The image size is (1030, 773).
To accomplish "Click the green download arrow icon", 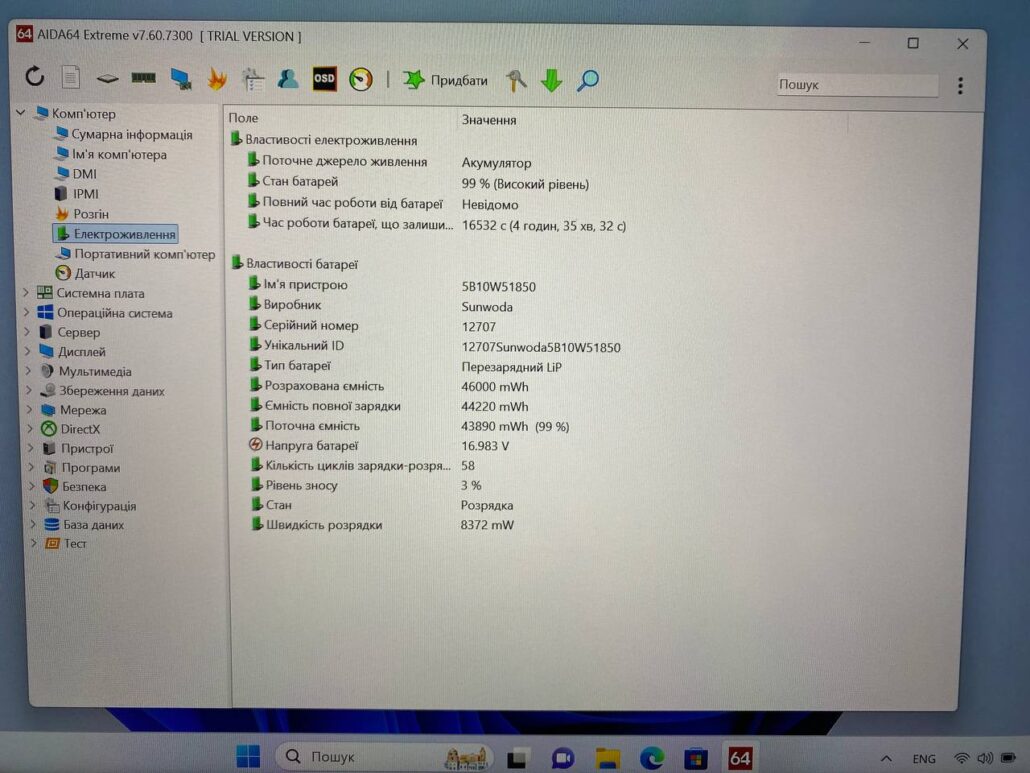I will click(551, 80).
